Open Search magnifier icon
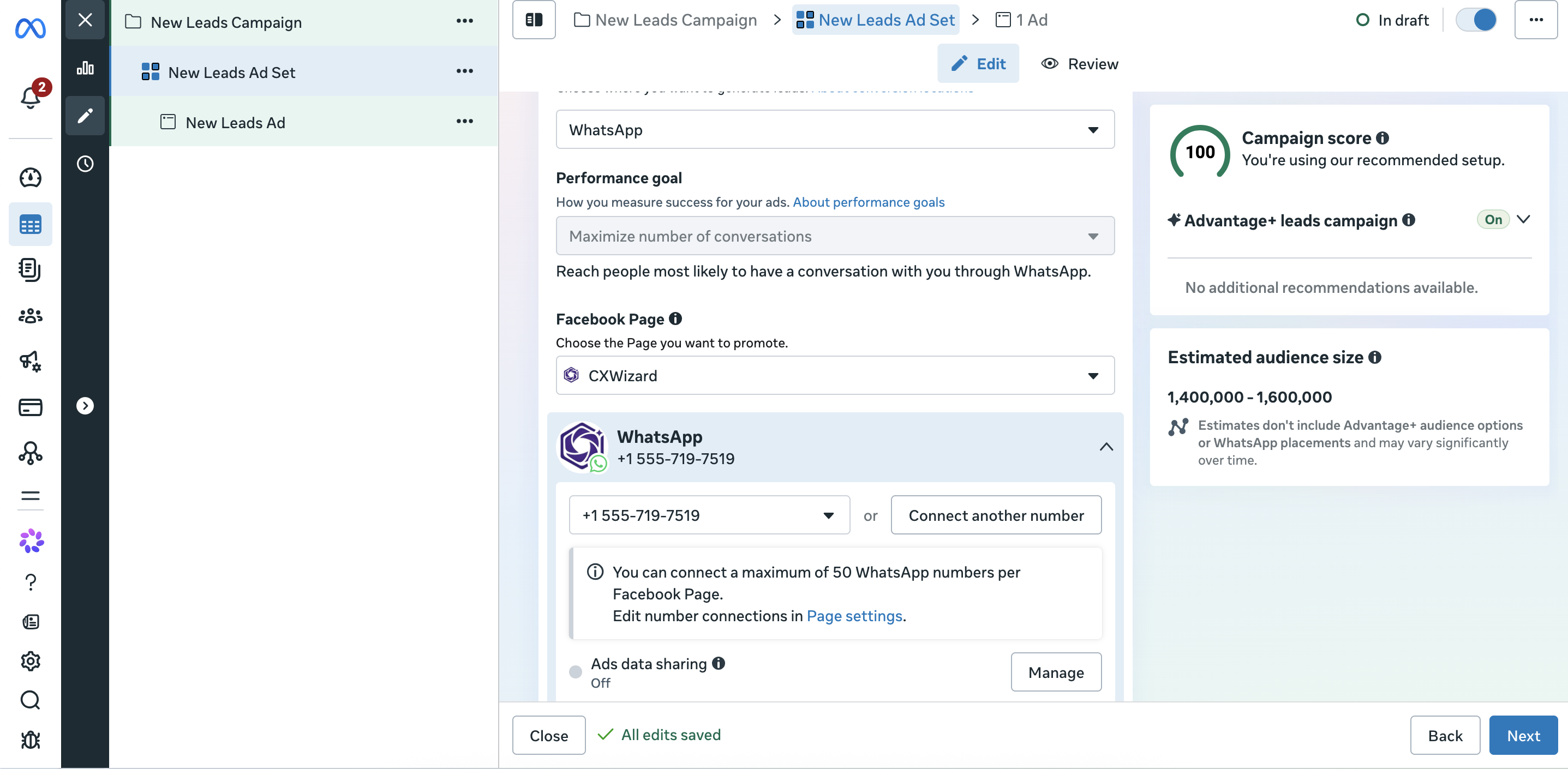 pyautogui.click(x=31, y=700)
